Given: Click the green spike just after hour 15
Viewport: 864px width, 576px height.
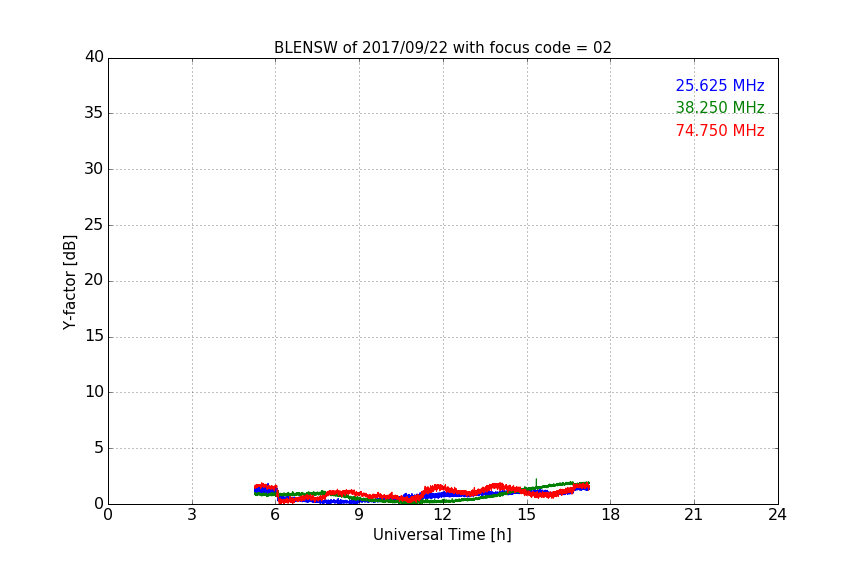Looking at the screenshot, I should coord(536,483).
